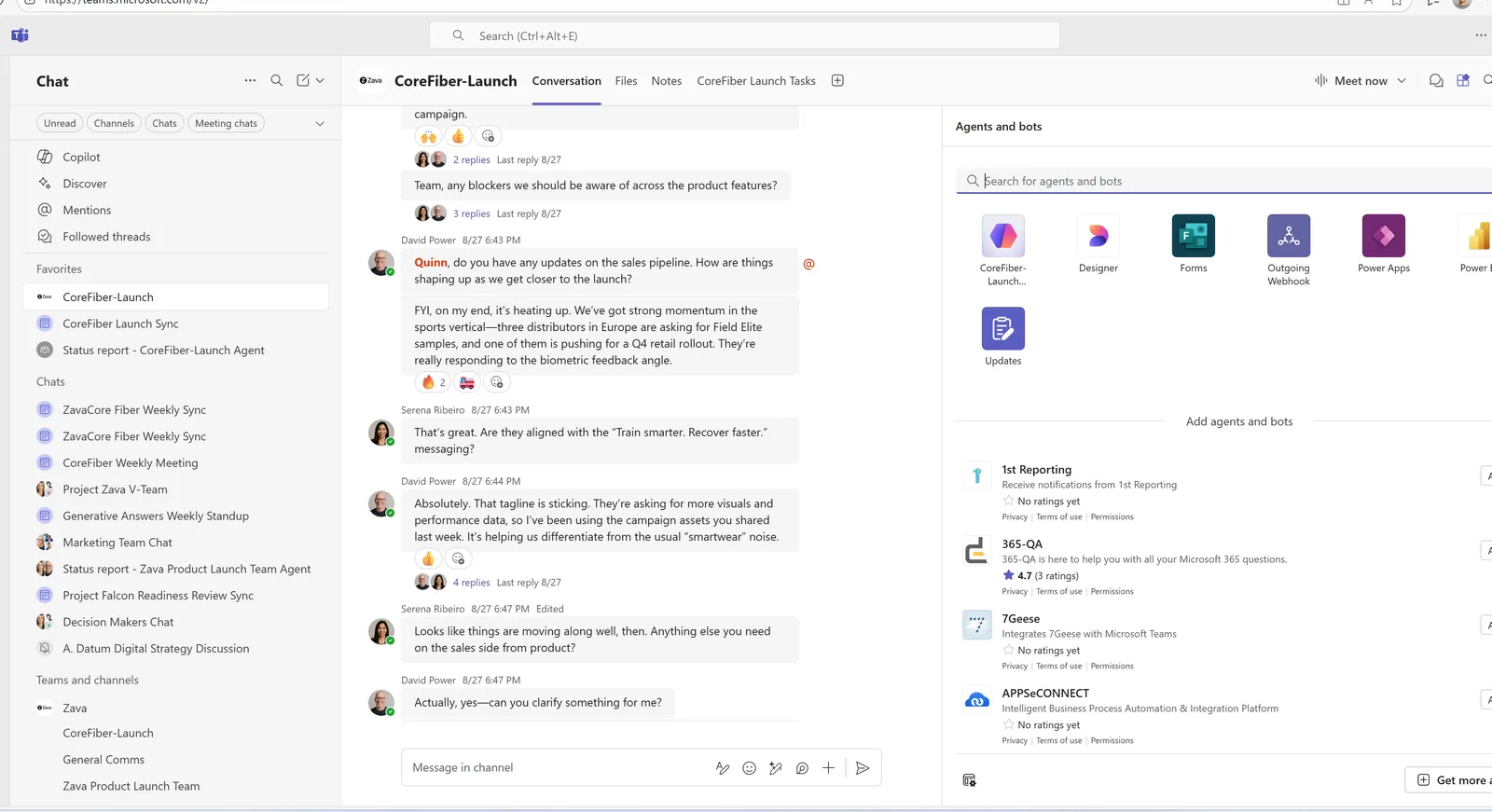Click the search box at top

point(744,35)
